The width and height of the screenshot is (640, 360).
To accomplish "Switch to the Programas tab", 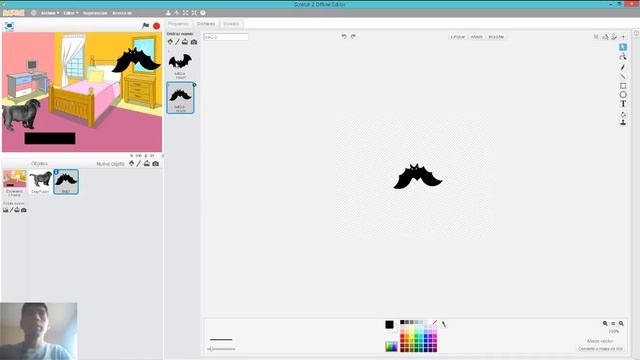I will click(178, 24).
